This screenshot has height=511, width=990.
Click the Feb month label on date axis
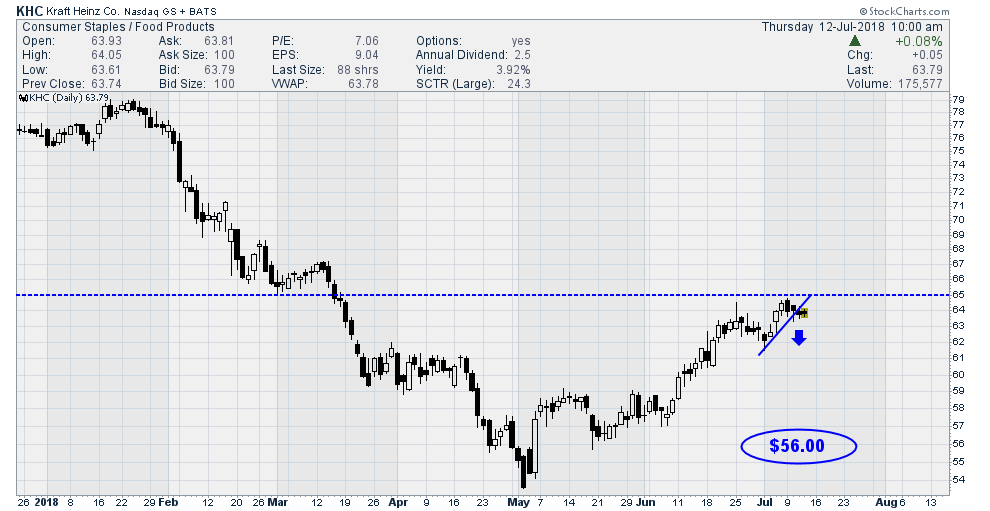coord(168,503)
